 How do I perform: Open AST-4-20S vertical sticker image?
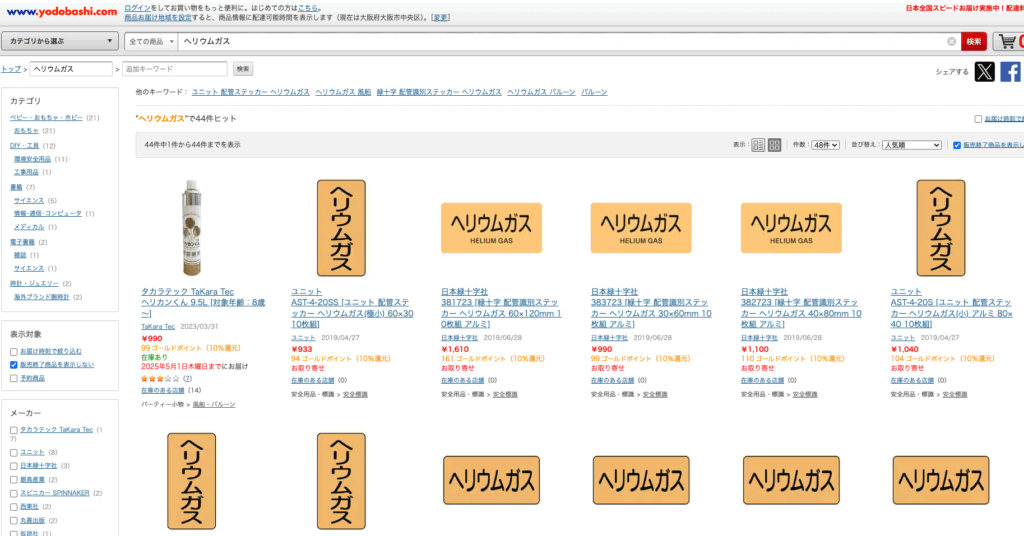pyautogui.click(x=940, y=228)
